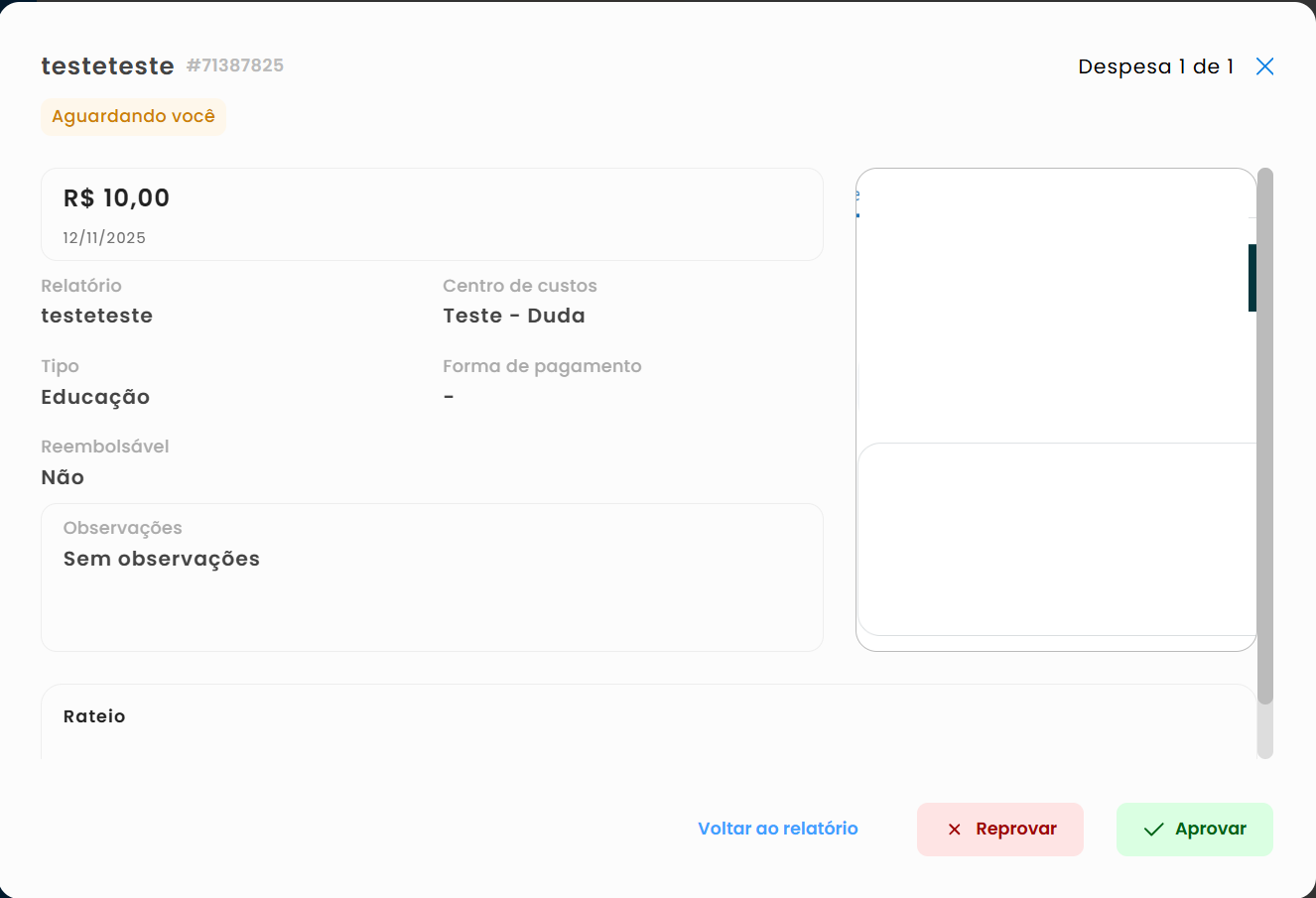This screenshot has width=1316, height=898.
Task: Go back via Voltar ao relatório link
Action: coord(777,829)
